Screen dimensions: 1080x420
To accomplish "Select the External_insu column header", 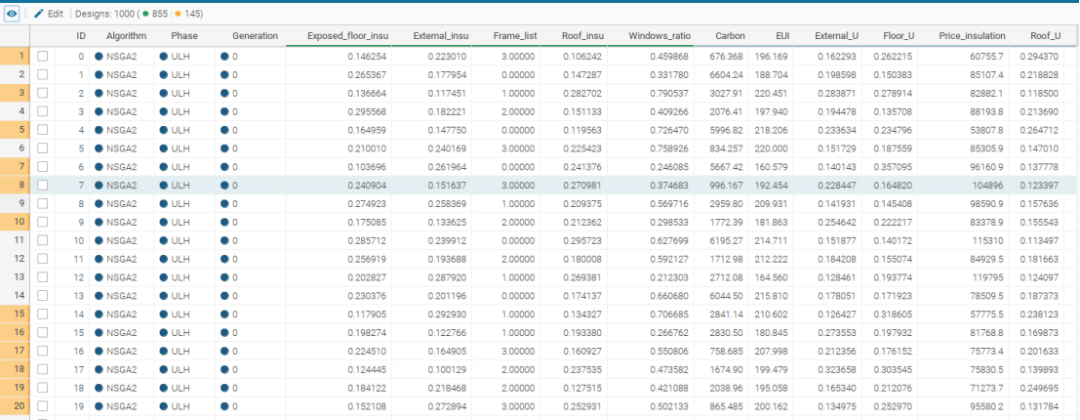I will [x=441, y=36].
